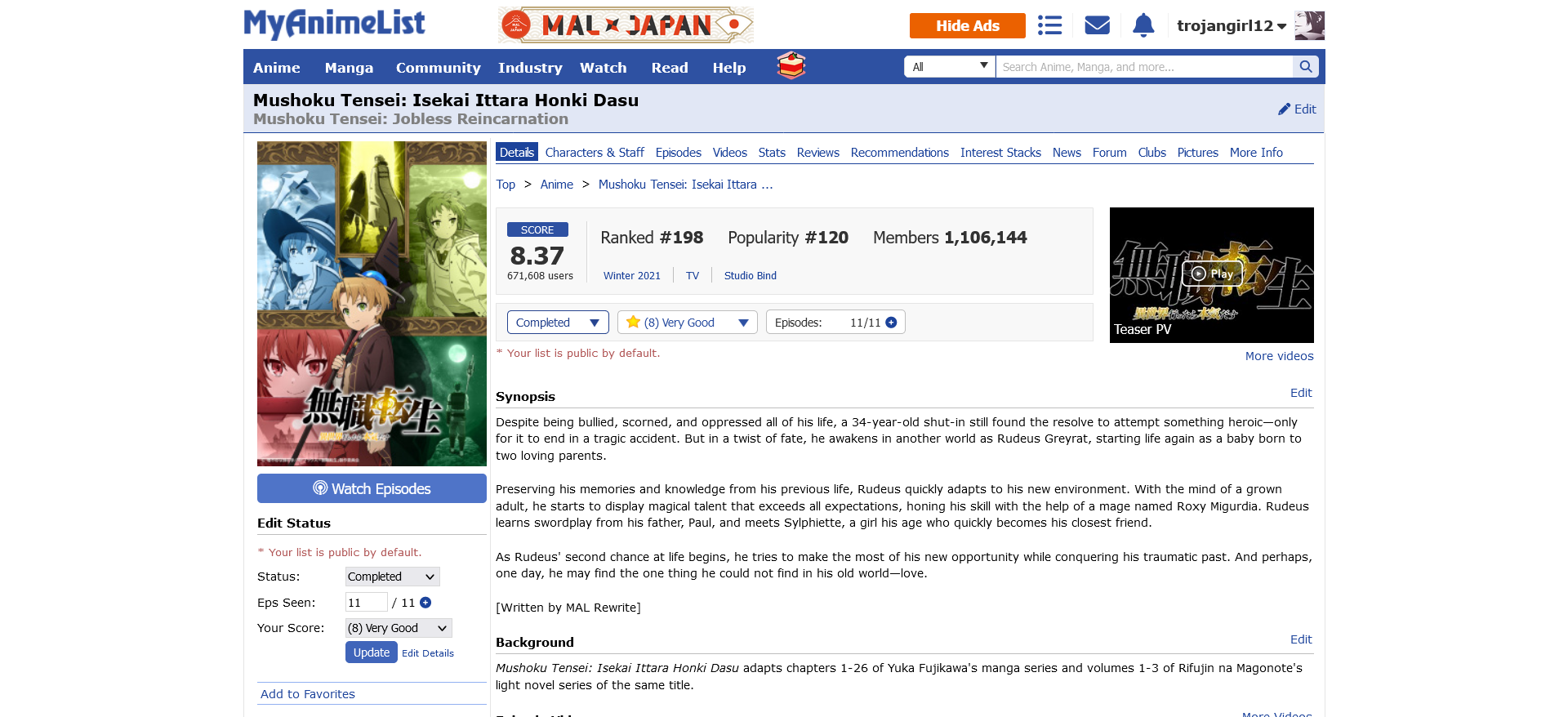Switch to the Recommendations tab
Viewport: 1568px width, 717px height.
(900, 153)
